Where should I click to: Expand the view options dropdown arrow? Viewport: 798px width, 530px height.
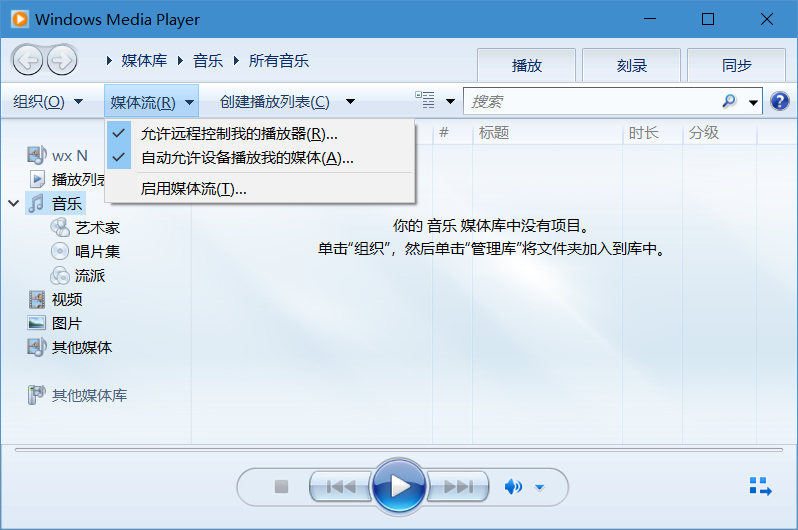click(450, 101)
